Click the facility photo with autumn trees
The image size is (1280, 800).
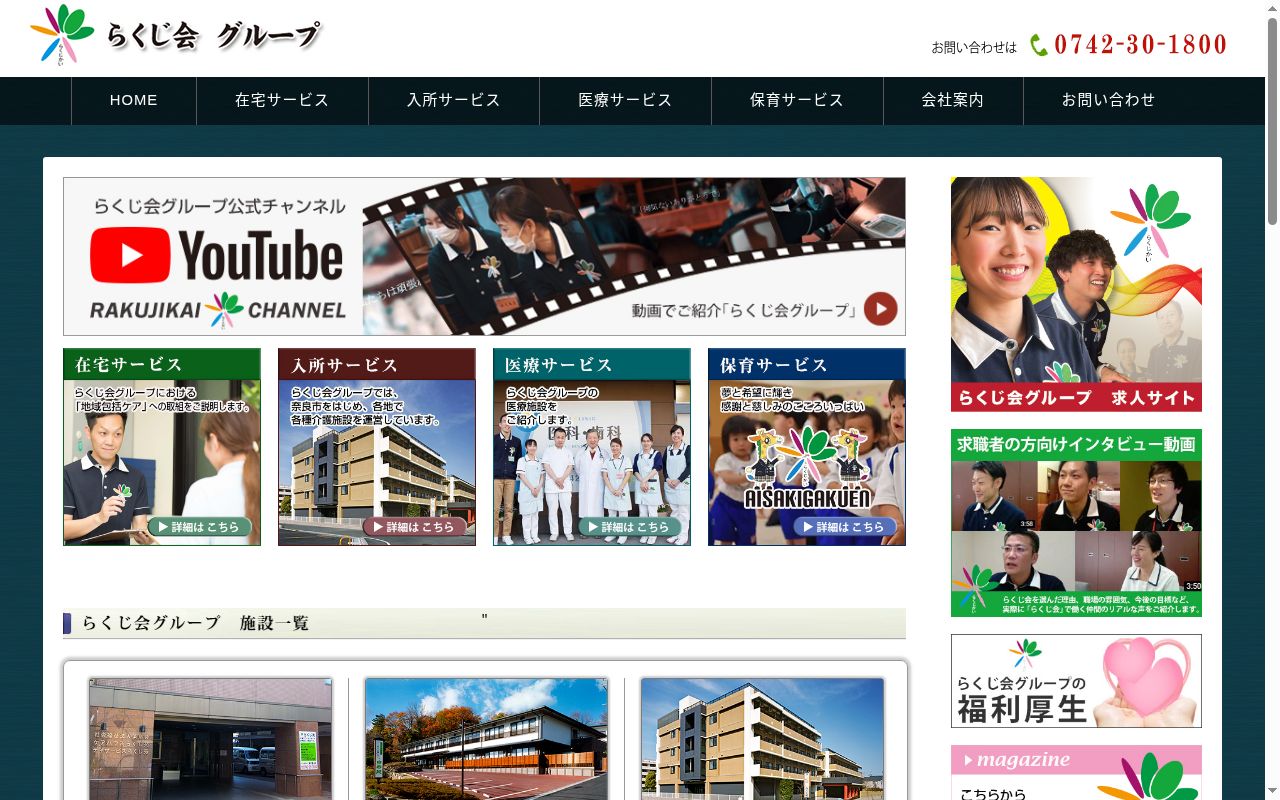coord(486,739)
